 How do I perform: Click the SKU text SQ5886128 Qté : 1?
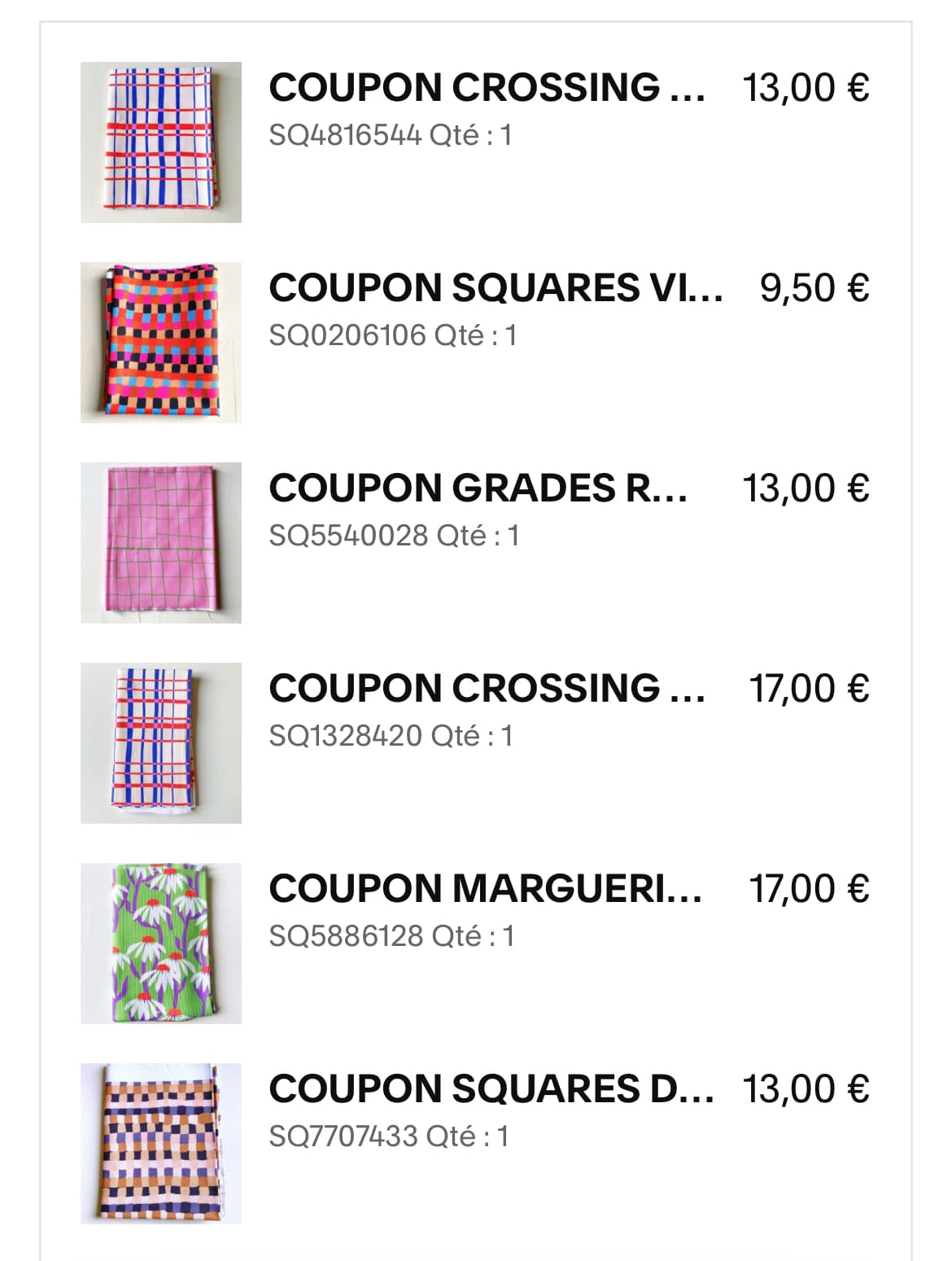click(391, 936)
